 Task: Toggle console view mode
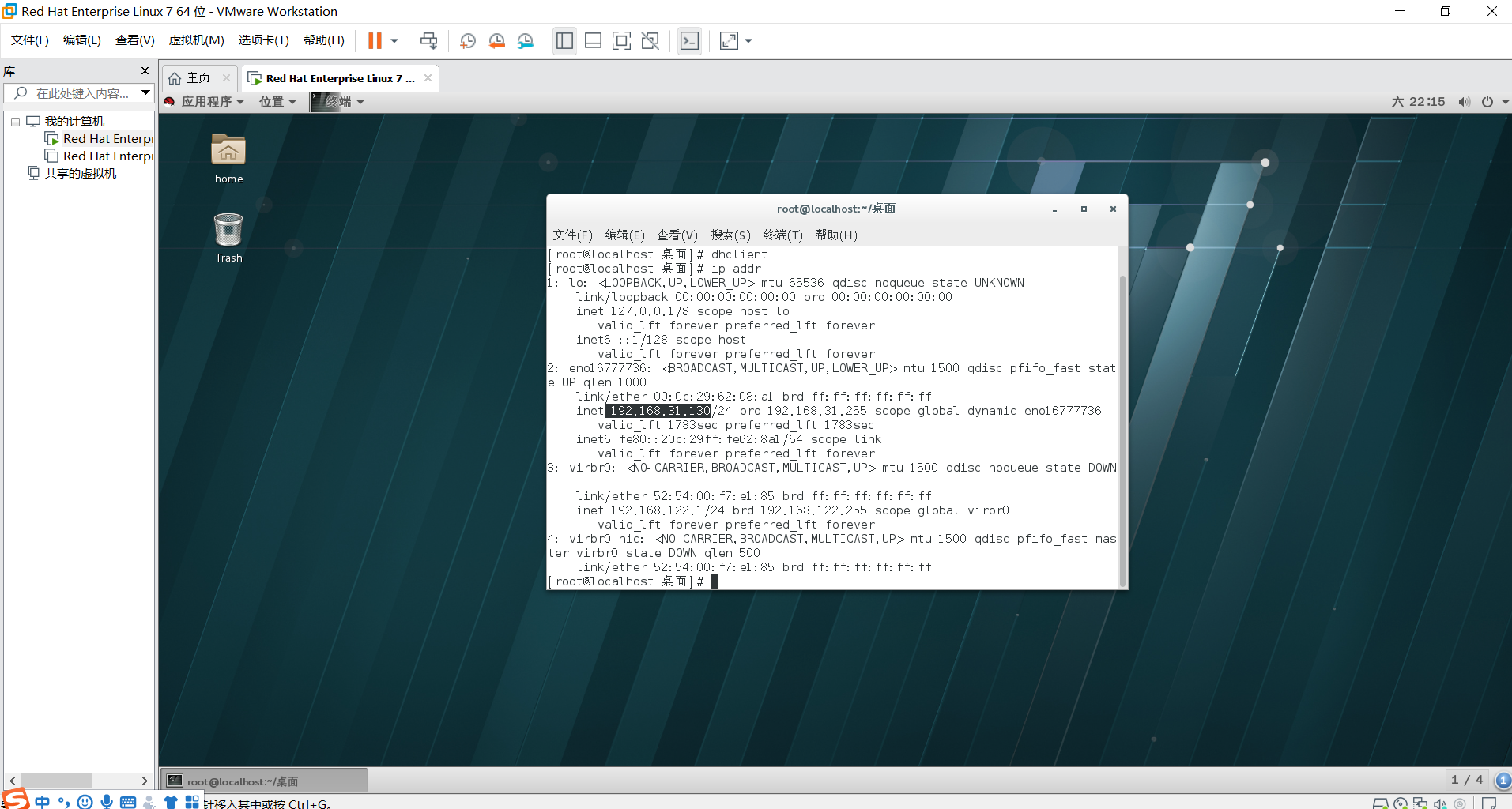[x=689, y=40]
